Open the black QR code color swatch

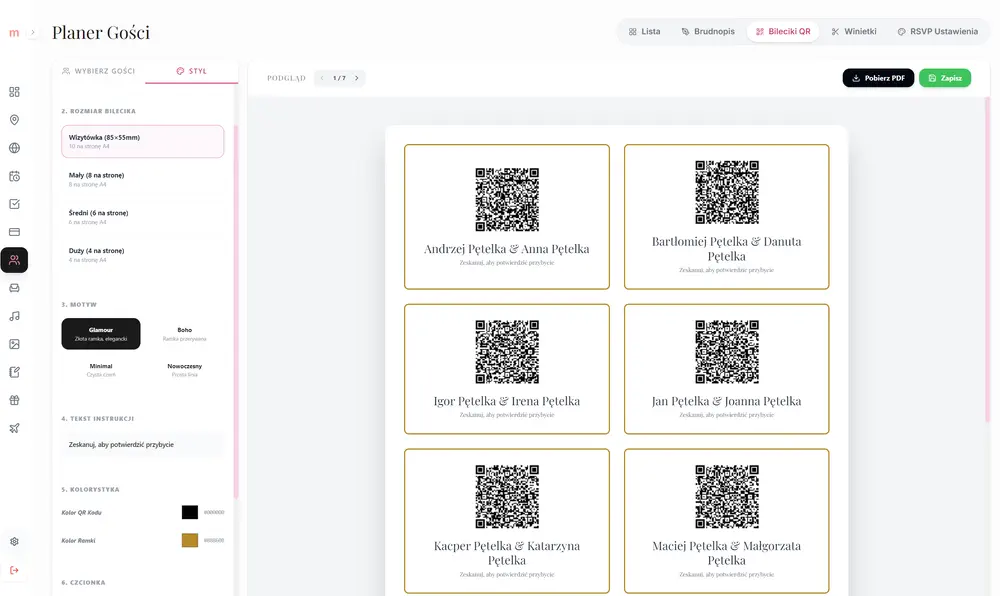tap(189, 512)
